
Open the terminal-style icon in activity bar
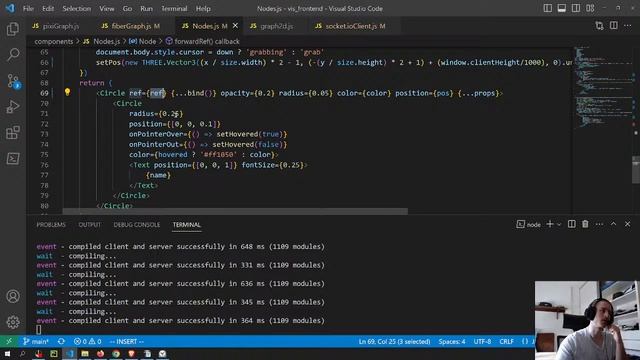13,158
